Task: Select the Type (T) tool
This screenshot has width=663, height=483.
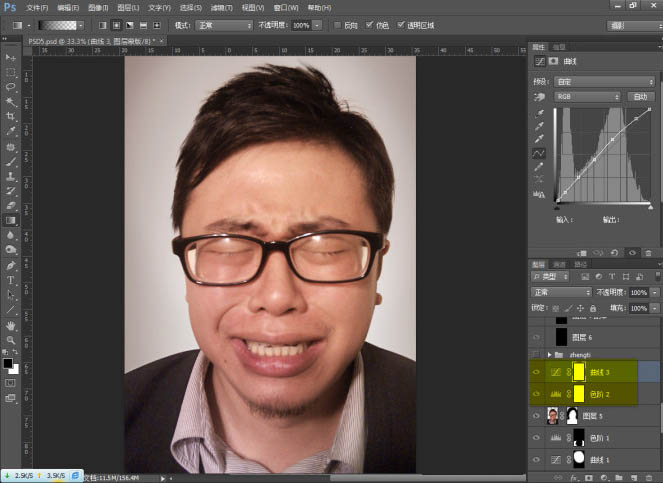Action: click(11, 281)
